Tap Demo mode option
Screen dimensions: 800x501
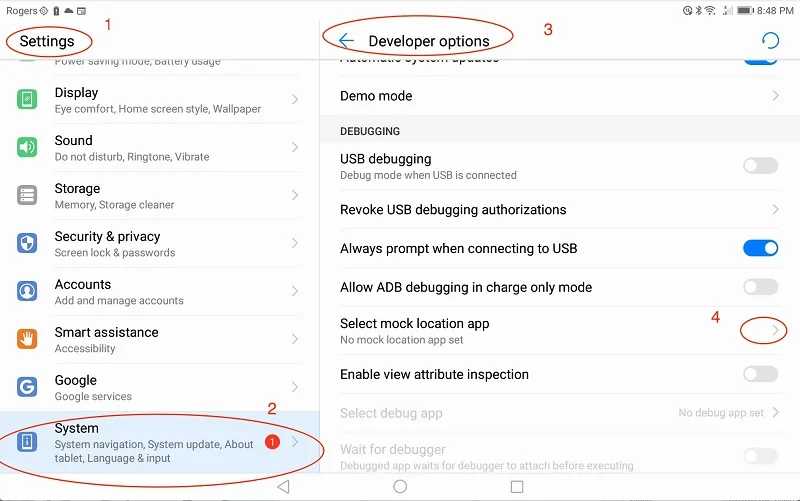click(560, 96)
